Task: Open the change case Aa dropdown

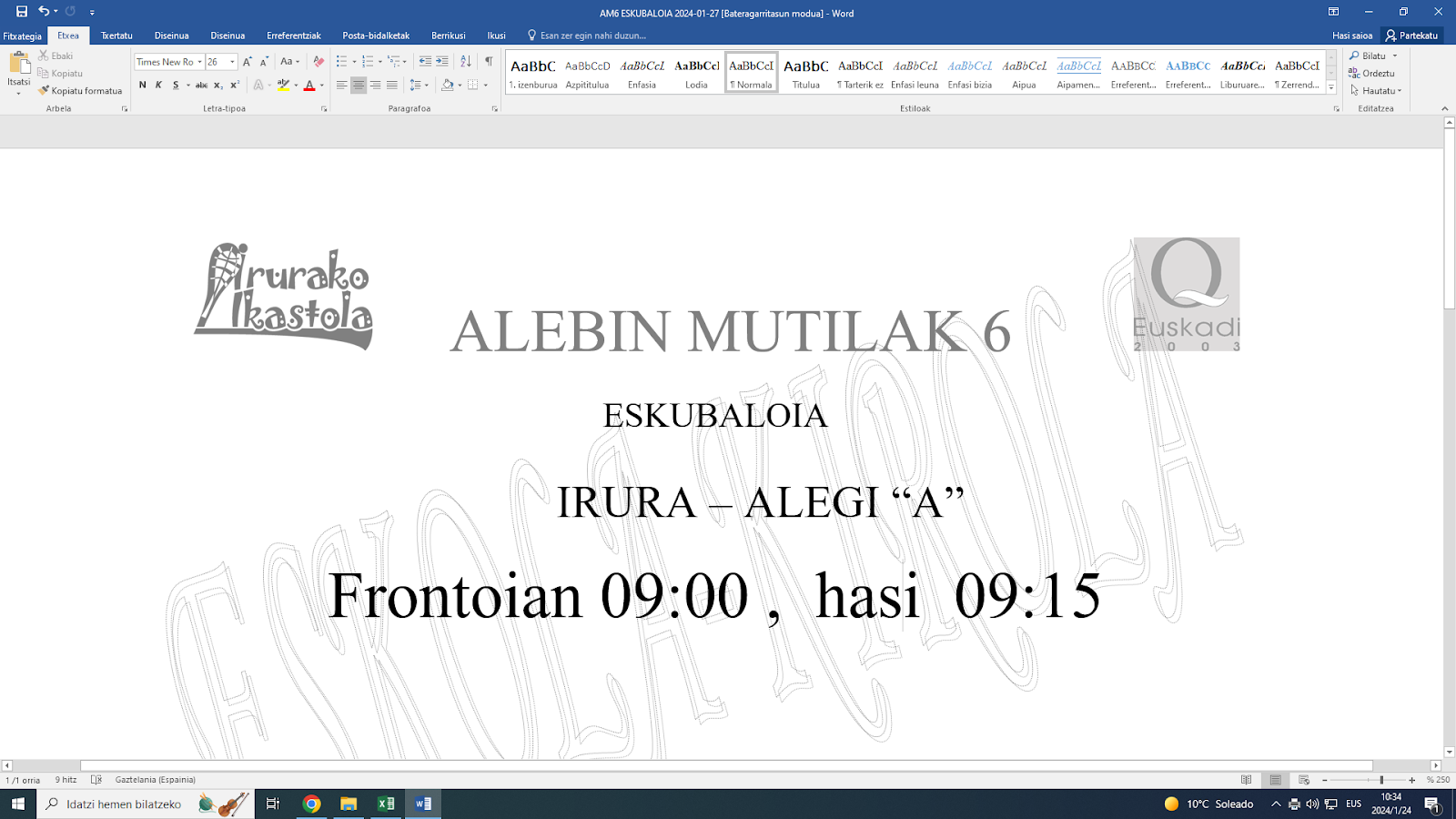Action: pos(290,62)
